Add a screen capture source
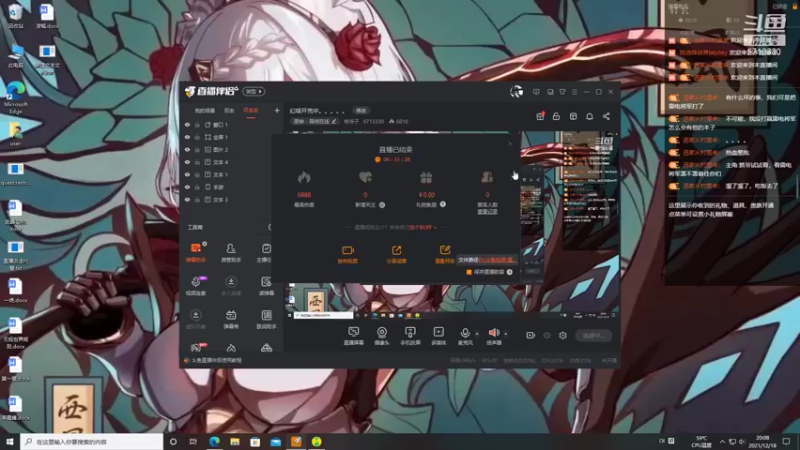Viewport: 800px width, 450px height. coord(353,336)
